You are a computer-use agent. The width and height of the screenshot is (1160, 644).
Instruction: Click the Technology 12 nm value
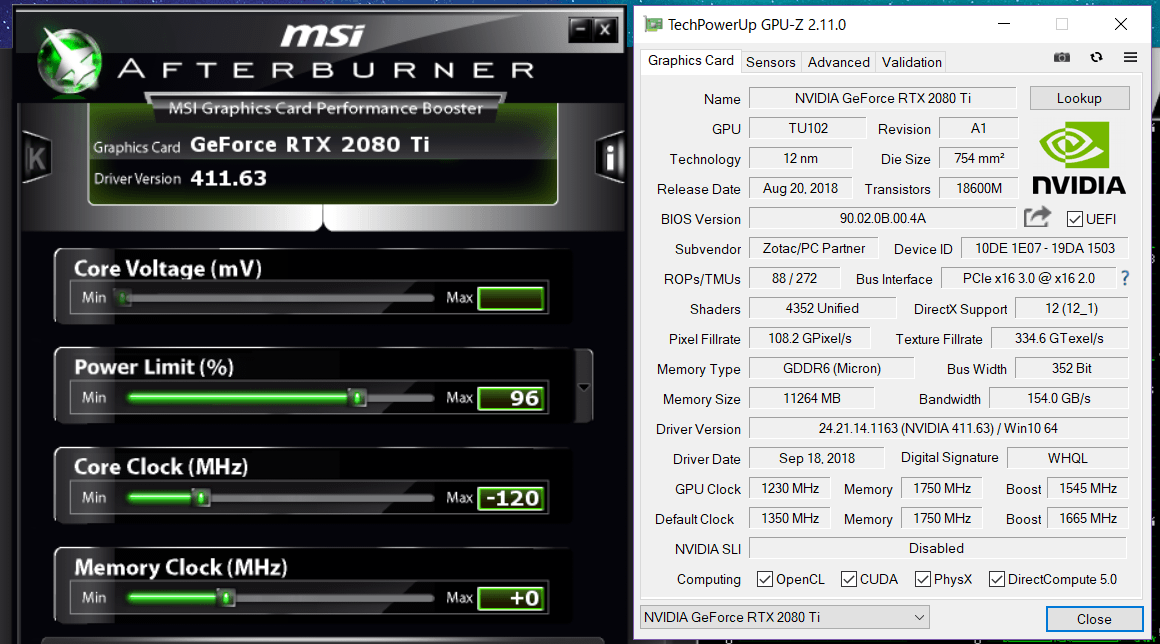800,158
